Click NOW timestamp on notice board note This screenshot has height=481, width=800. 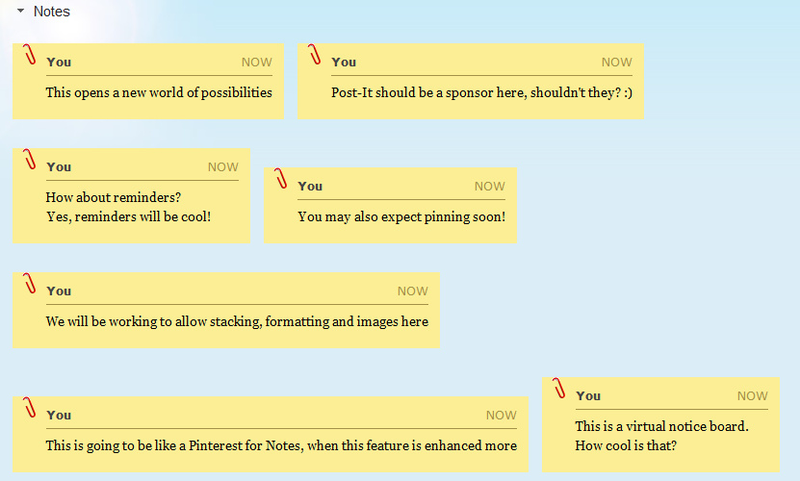click(752, 396)
